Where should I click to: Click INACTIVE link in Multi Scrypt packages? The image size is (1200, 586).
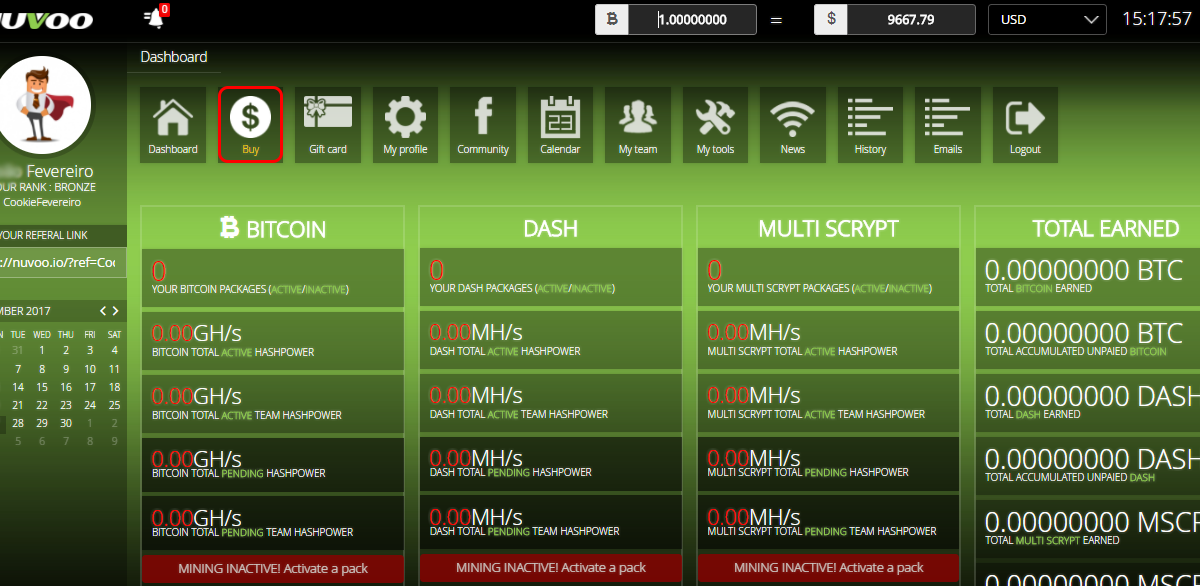909,289
